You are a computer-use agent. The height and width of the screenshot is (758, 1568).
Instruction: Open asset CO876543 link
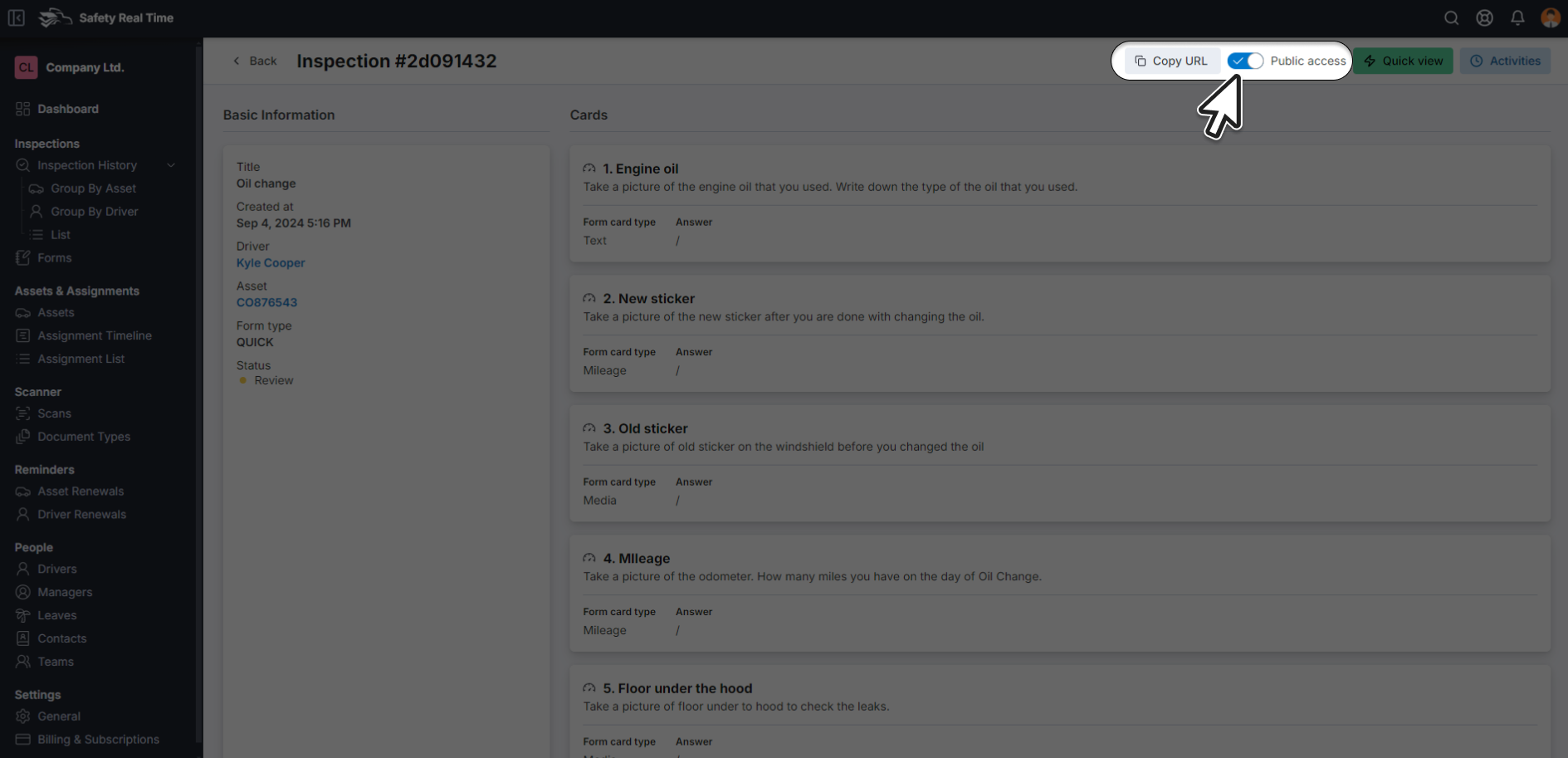266,303
